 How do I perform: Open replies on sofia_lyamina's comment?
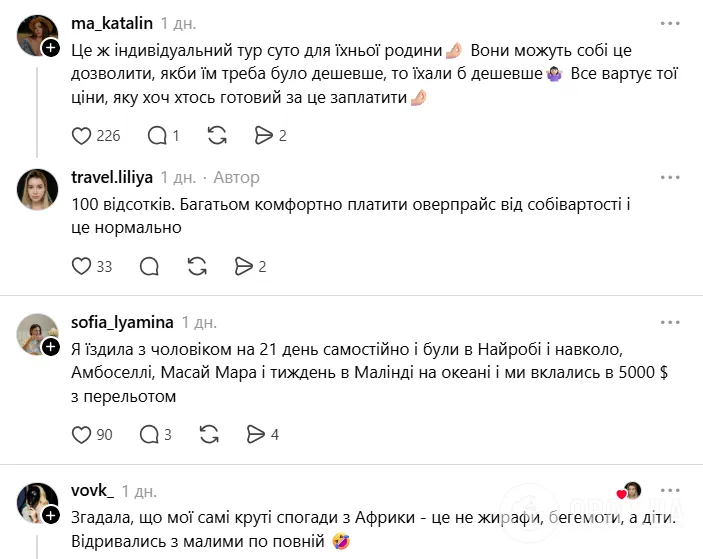[x=150, y=434]
